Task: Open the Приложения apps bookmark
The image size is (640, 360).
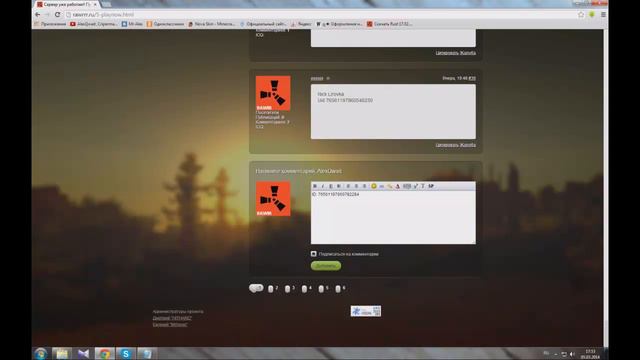Action: 50,24
